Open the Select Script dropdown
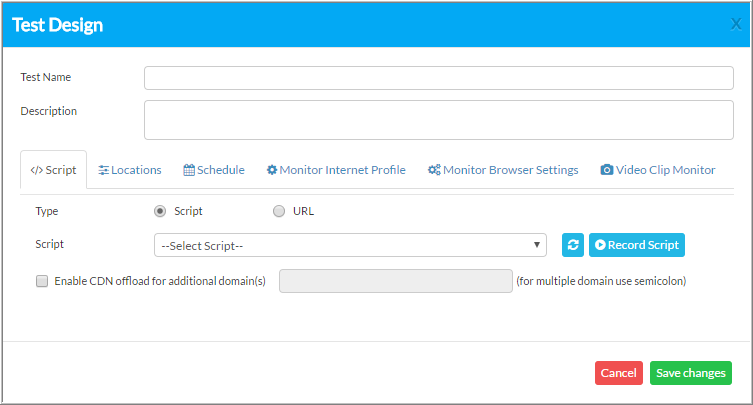This screenshot has height=405, width=753. pyautogui.click(x=349, y=245)
